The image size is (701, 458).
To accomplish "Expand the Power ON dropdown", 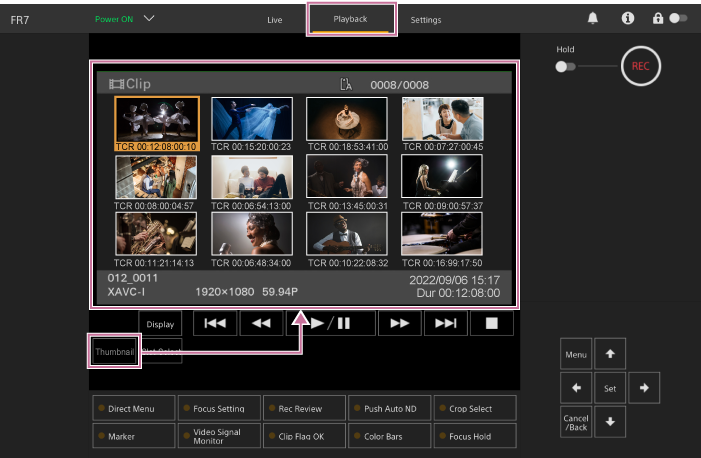I will (150, 19).
